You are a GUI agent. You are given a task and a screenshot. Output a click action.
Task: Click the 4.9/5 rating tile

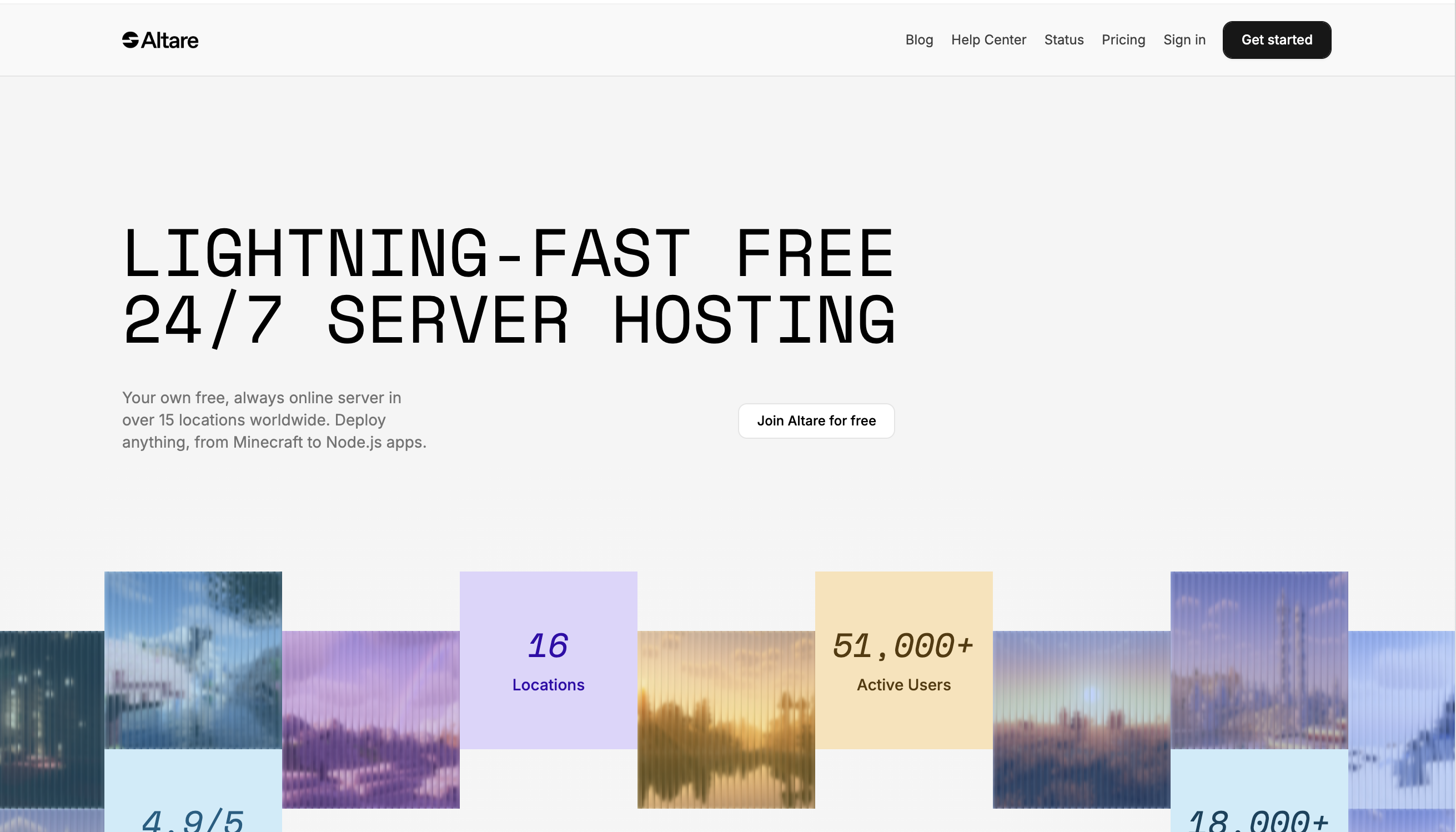(x=193, y=800)
